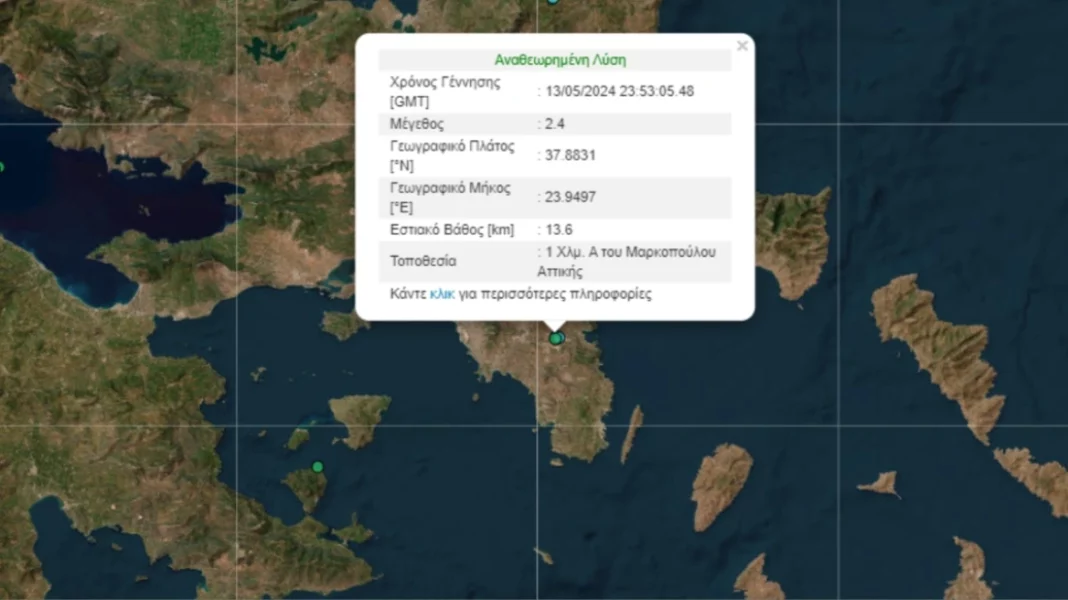This screenshot has height=600, width=1068.
Task: Click the latitude value 37.8831
Action: pos(570,155)
